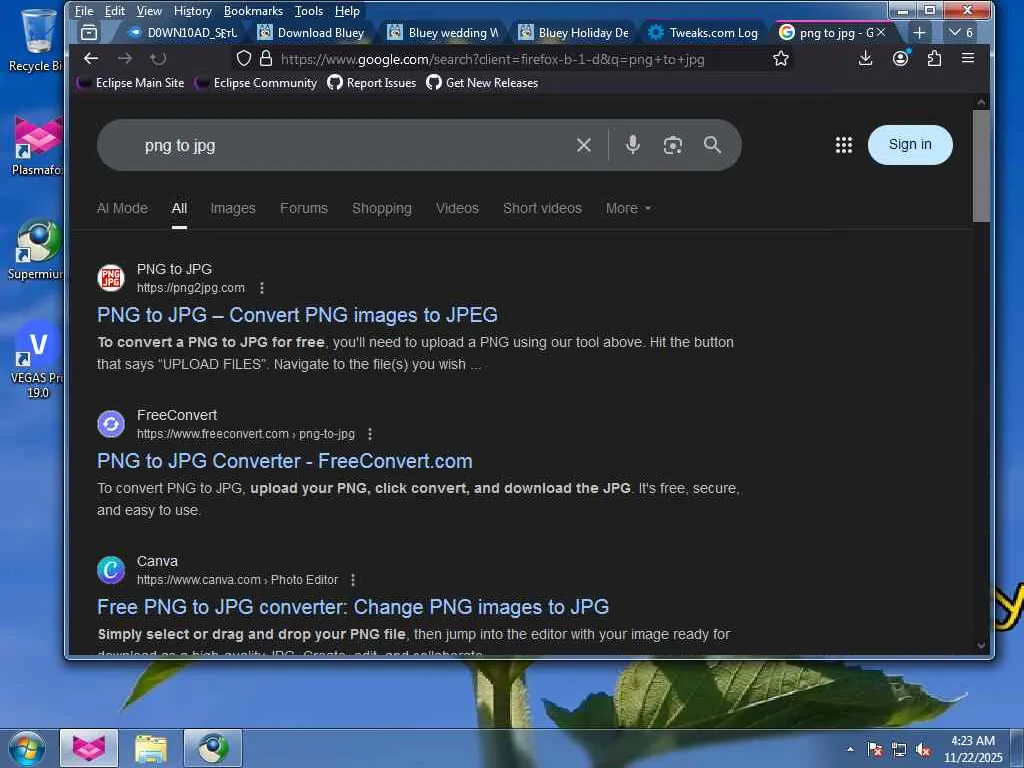Click the FreeConvert result favicon
Viewport: 1024px width, 768px height.
click(x=111, y=424)
